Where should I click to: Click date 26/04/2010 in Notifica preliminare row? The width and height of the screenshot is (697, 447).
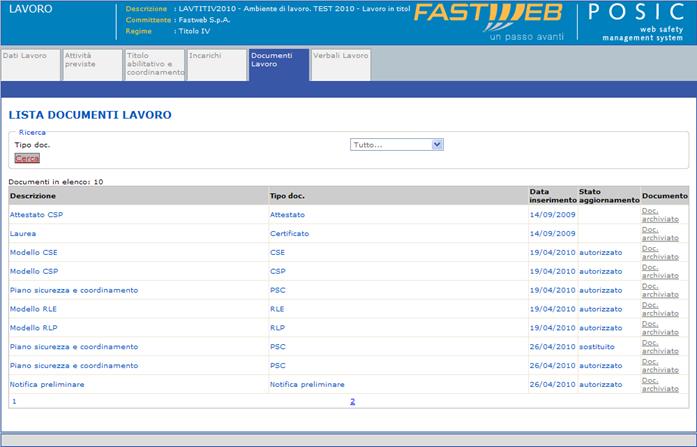click(x=553, y=384)
